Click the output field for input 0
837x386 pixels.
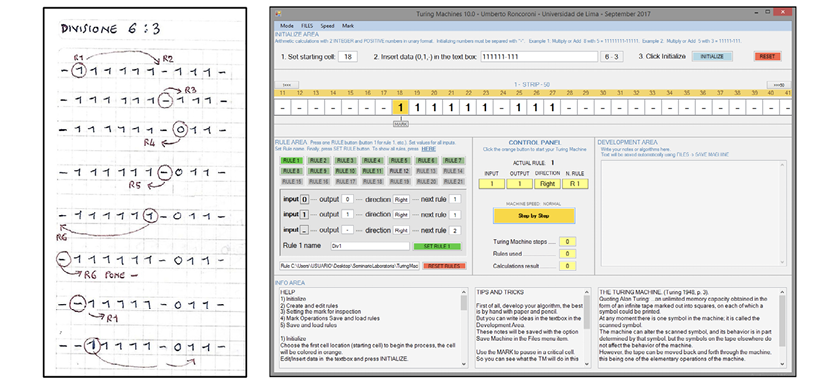(349, 199)
